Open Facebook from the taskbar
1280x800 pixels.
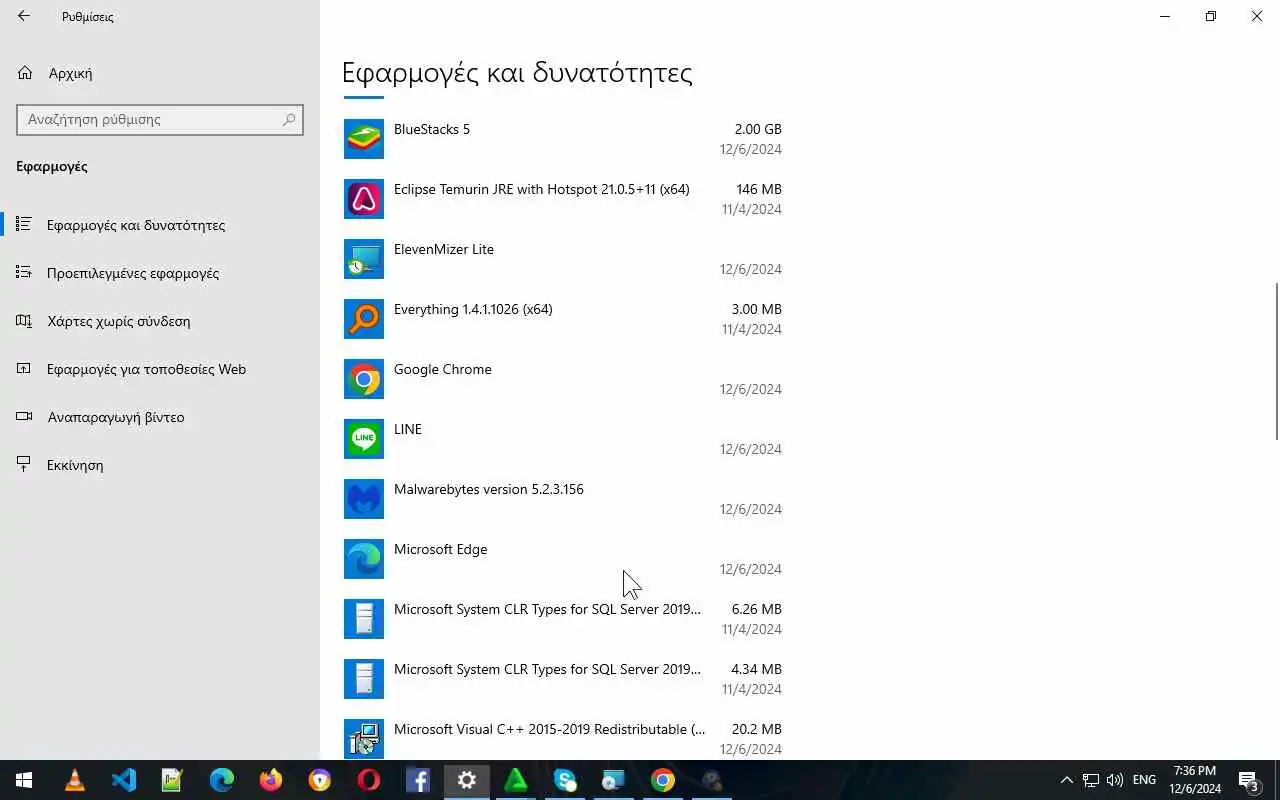point(418,780)
